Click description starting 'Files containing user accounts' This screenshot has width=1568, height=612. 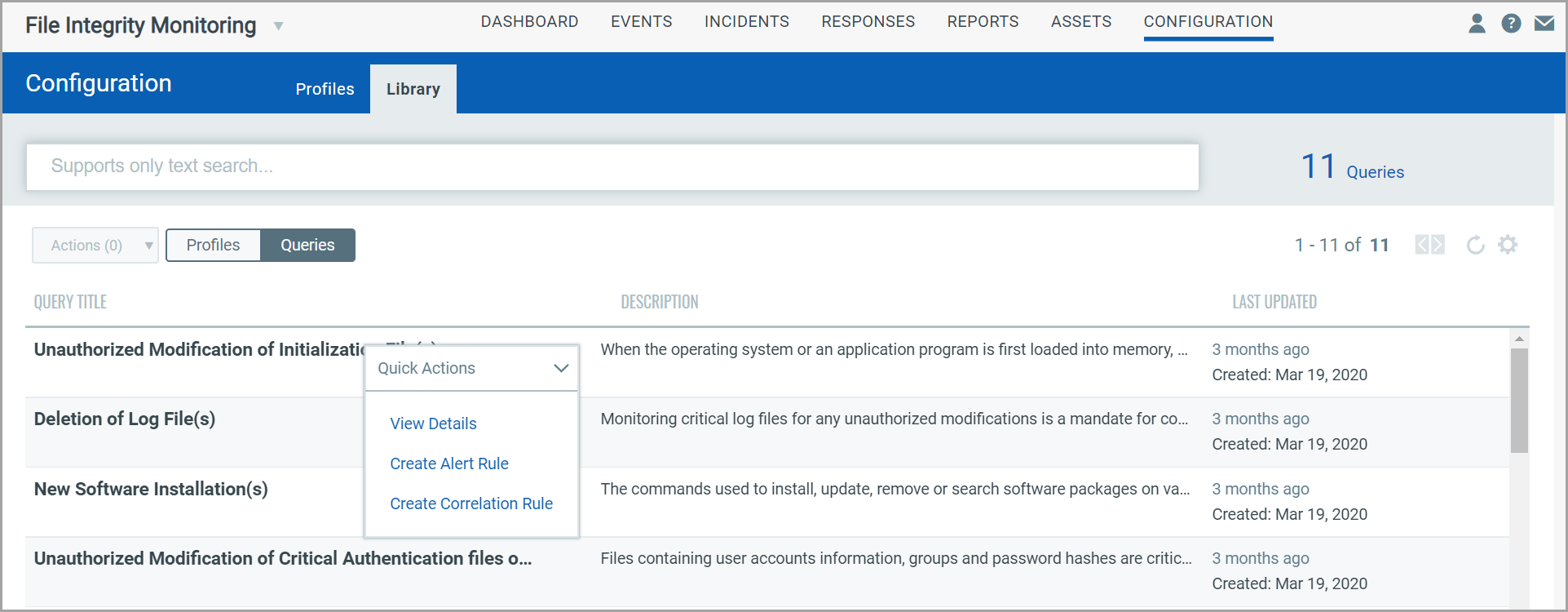pyautogui.click(x=896, y=558)
